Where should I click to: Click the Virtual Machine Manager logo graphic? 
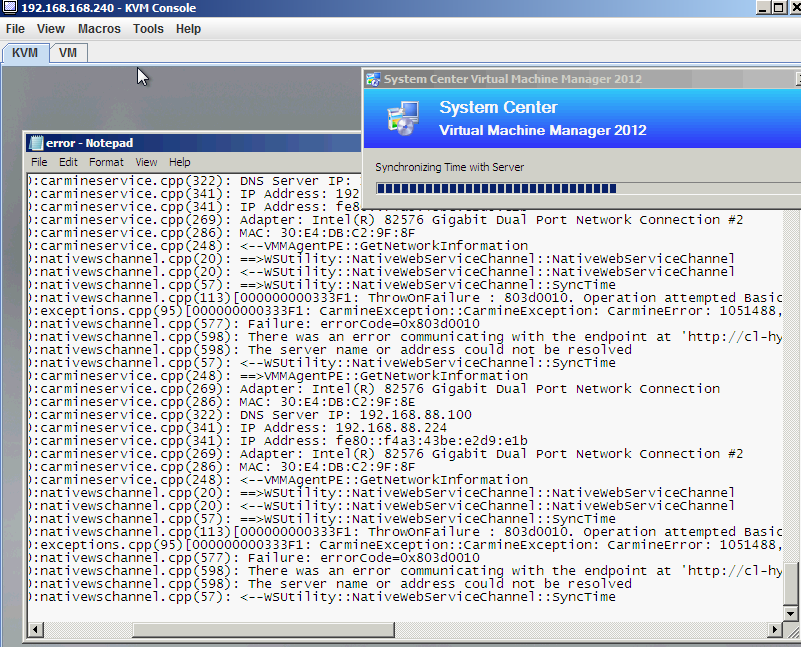(x=403, y=118)
